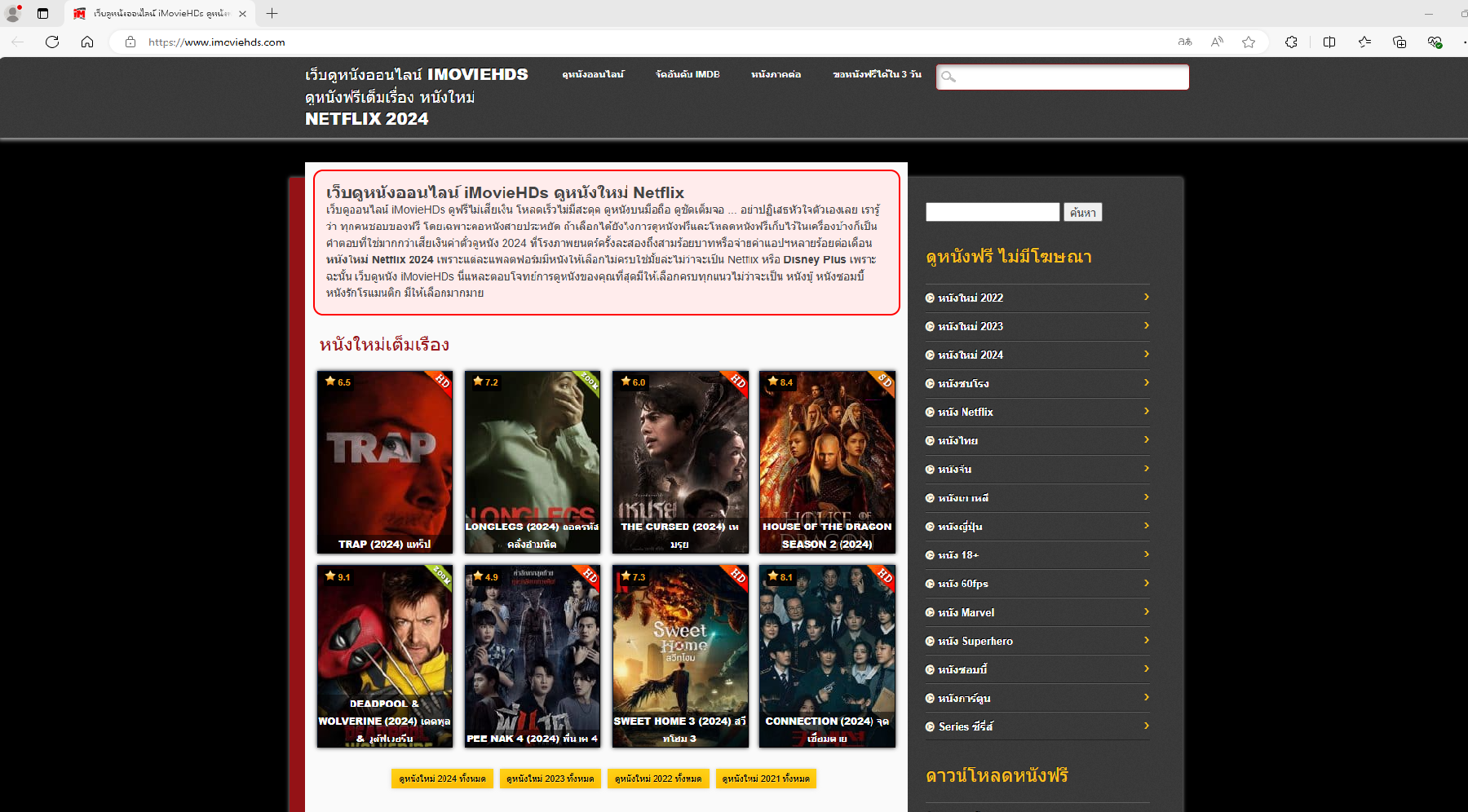Click the ค้นหา search button in sidebar
Viewport: 1468px width, 812px height.
[x=1082, y=212]
